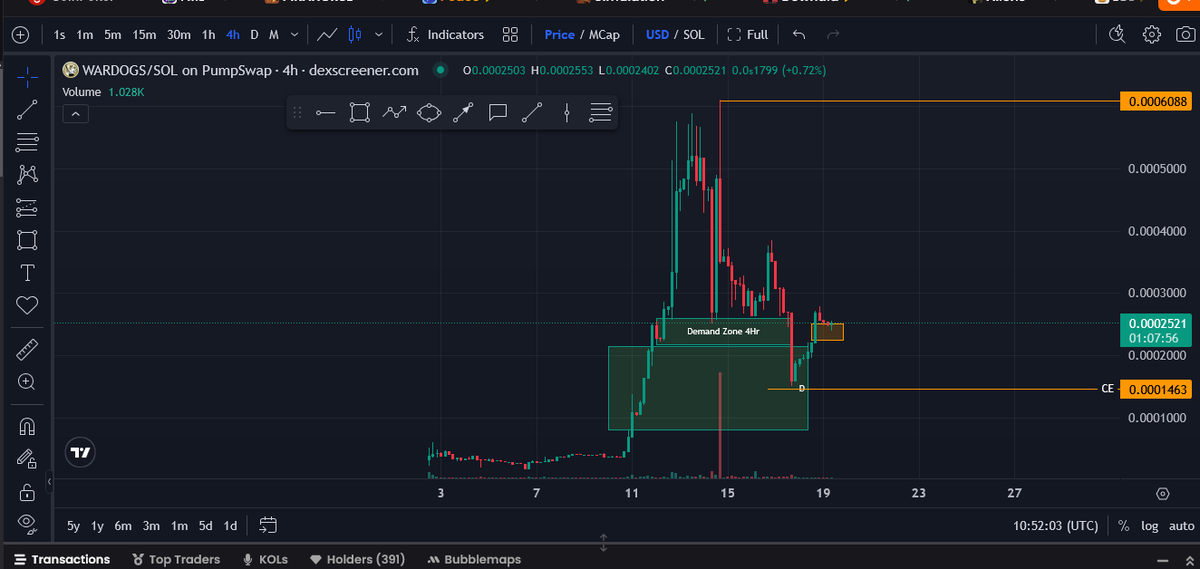
Task: Switch chart to D timeframe
Action: [255, 35]
